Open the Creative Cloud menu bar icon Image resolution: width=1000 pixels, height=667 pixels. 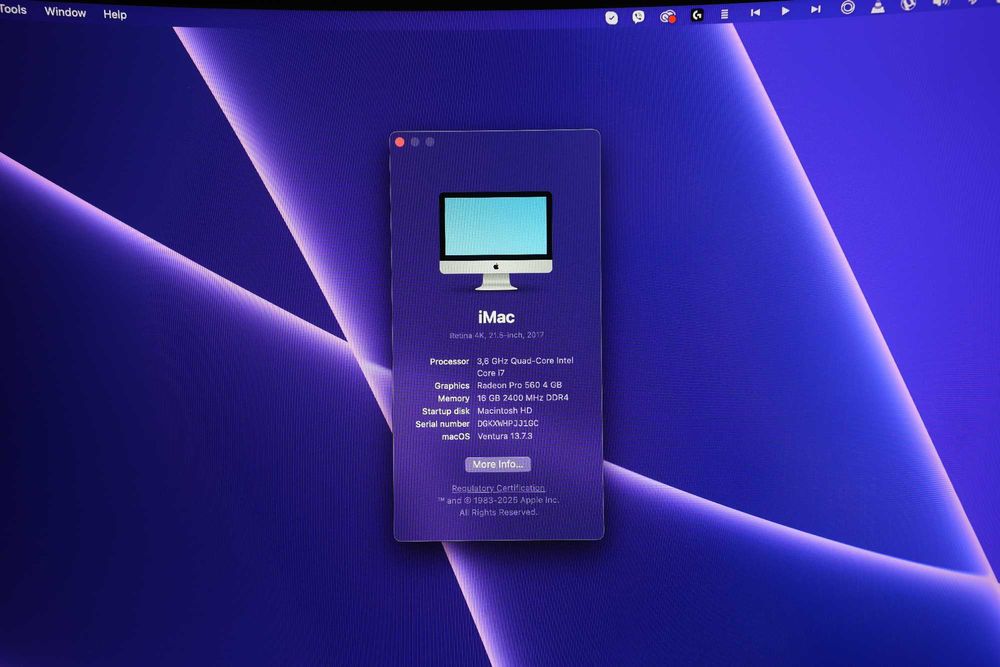coord(667,17)
